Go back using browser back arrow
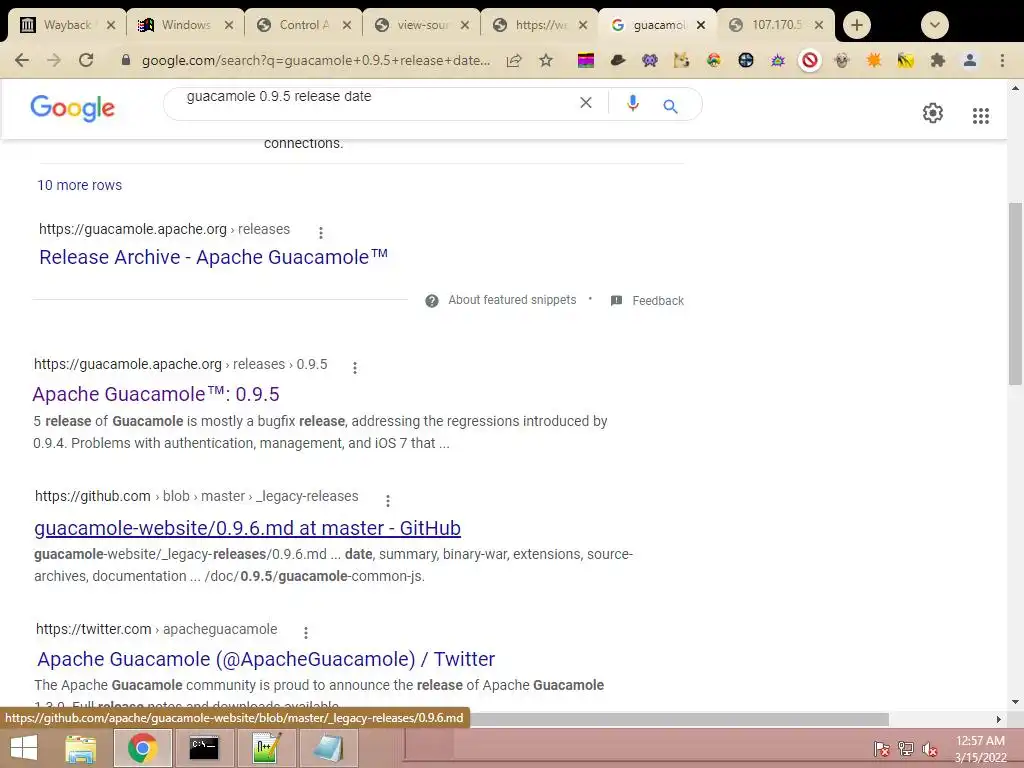 tap(22, 61)
